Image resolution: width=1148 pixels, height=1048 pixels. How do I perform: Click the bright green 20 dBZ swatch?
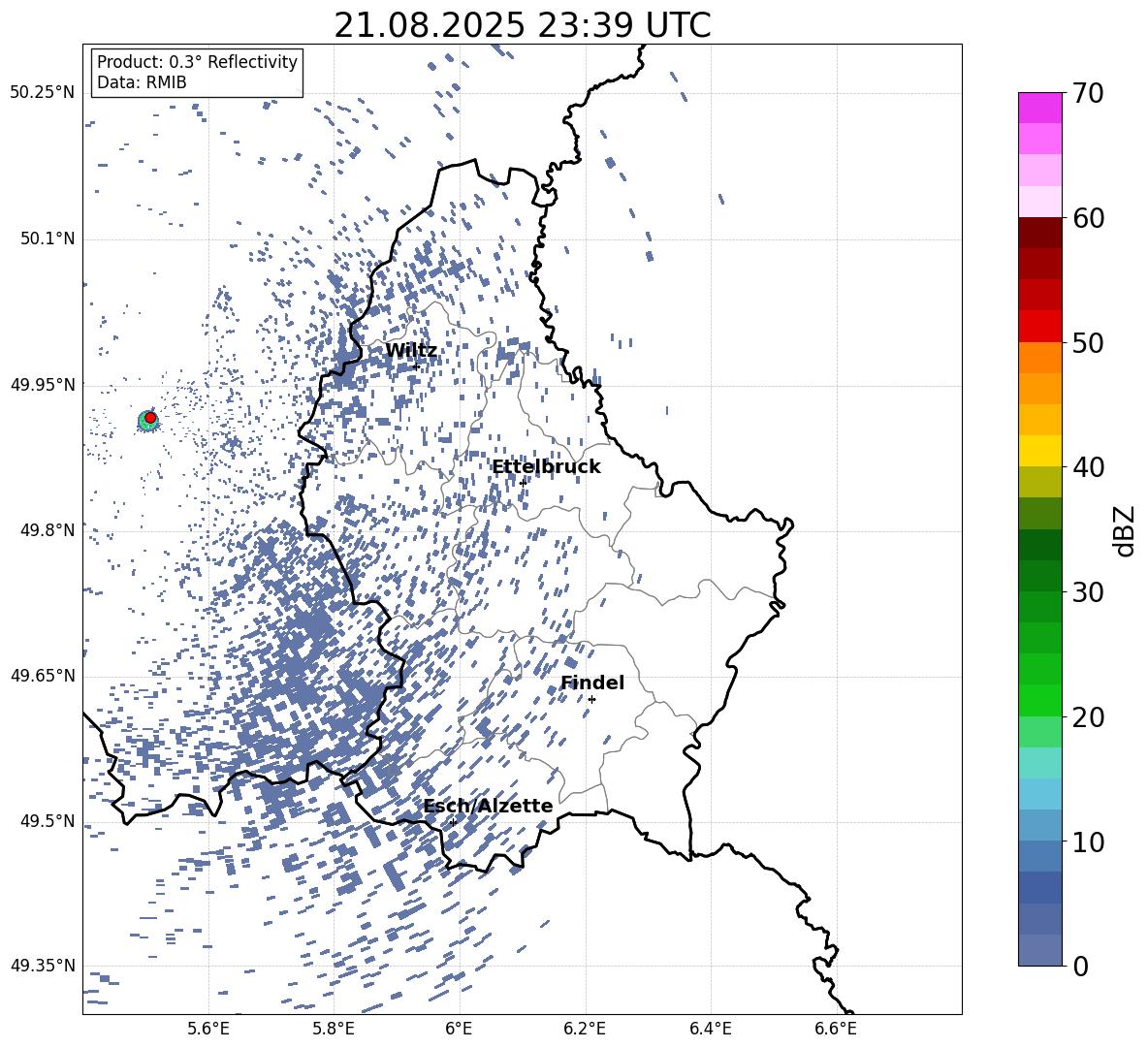point(1039,700)
